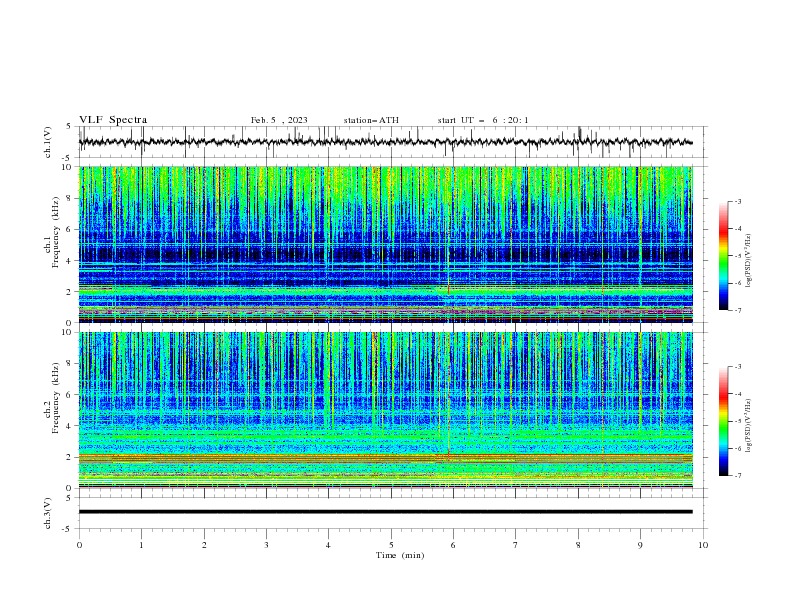Click the upper colorbar "-3" tick label
This screenshot has width=792, height=612.
pos(737,201)
